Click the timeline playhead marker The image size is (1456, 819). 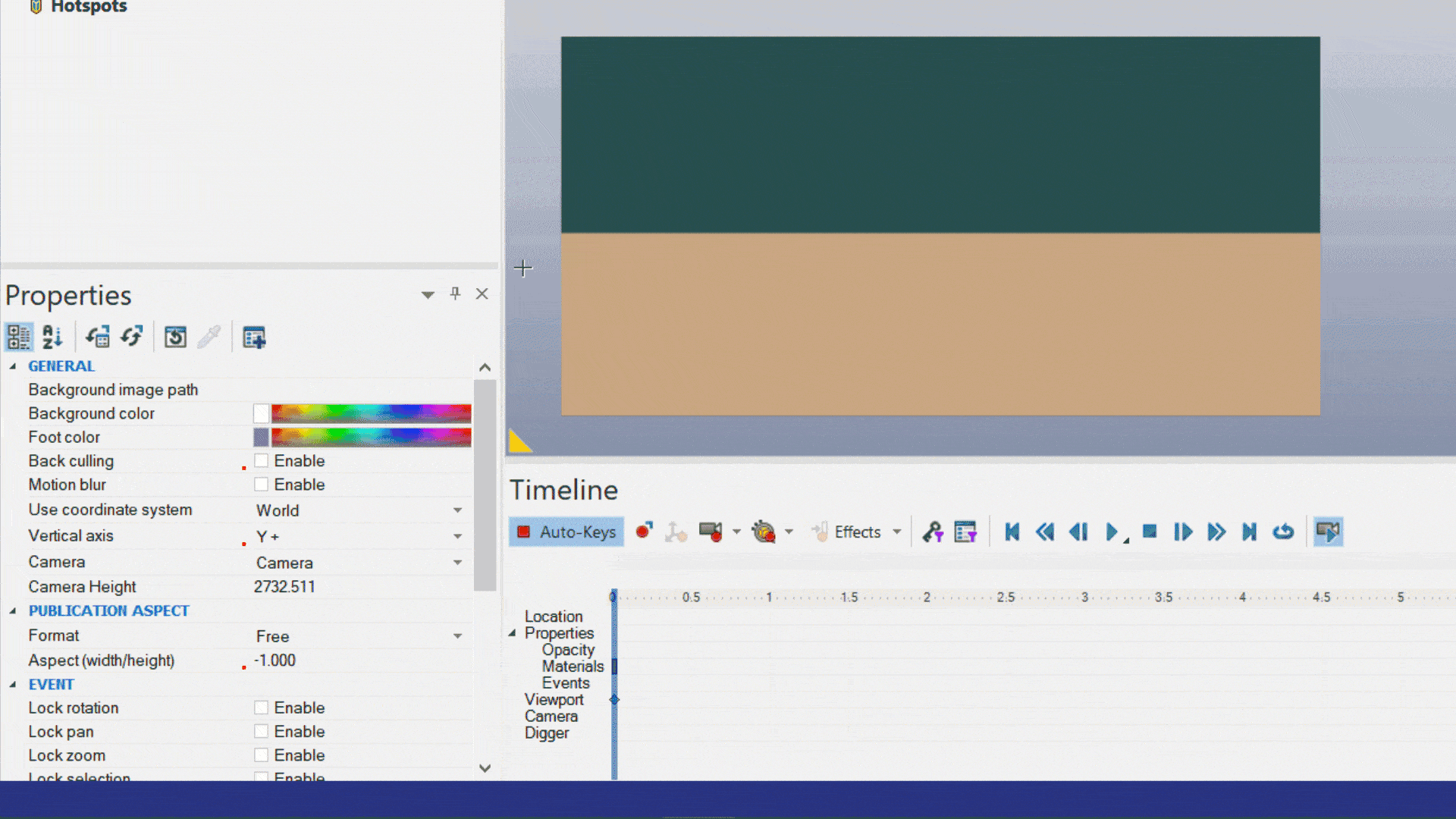click(x=613, y=596)
